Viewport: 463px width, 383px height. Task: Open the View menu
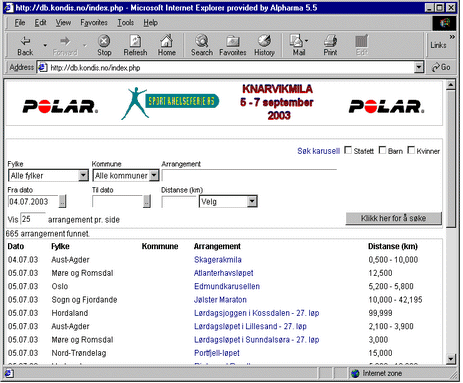[63, 23]
